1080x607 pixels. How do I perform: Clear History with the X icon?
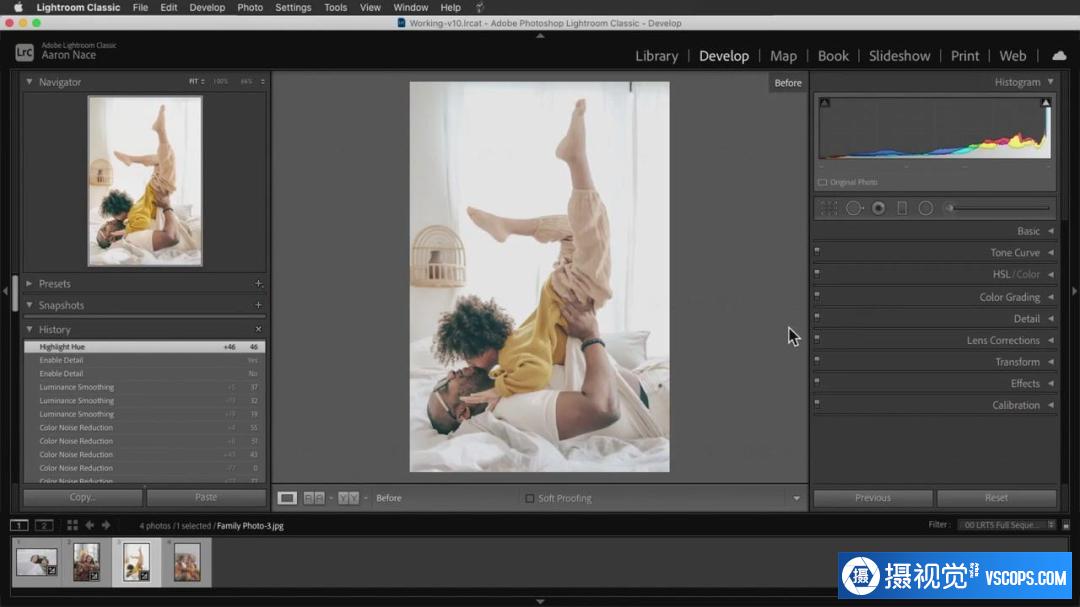(x=258, y=329)
